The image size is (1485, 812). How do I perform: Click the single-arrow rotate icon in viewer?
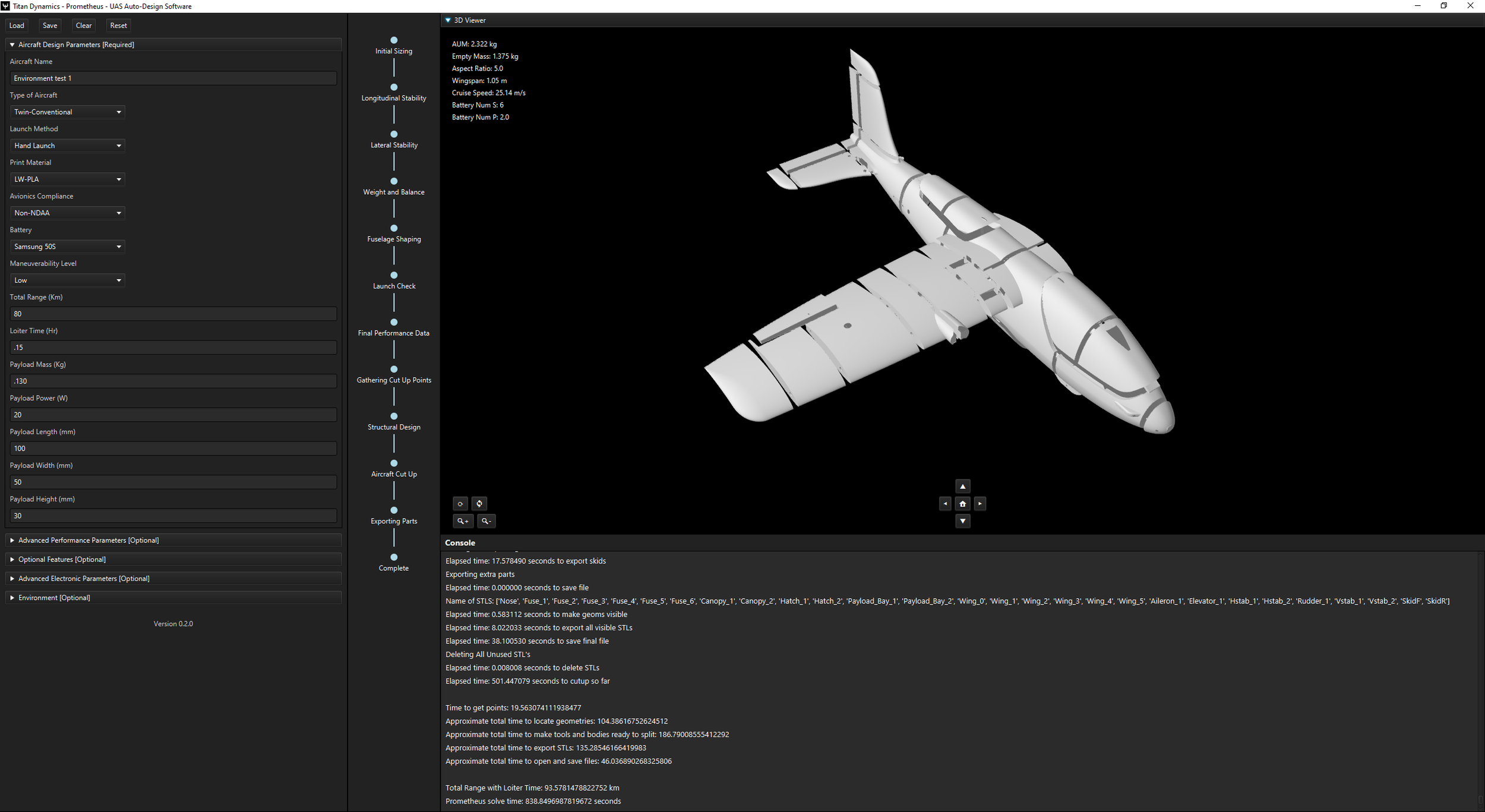pos(460,504)
